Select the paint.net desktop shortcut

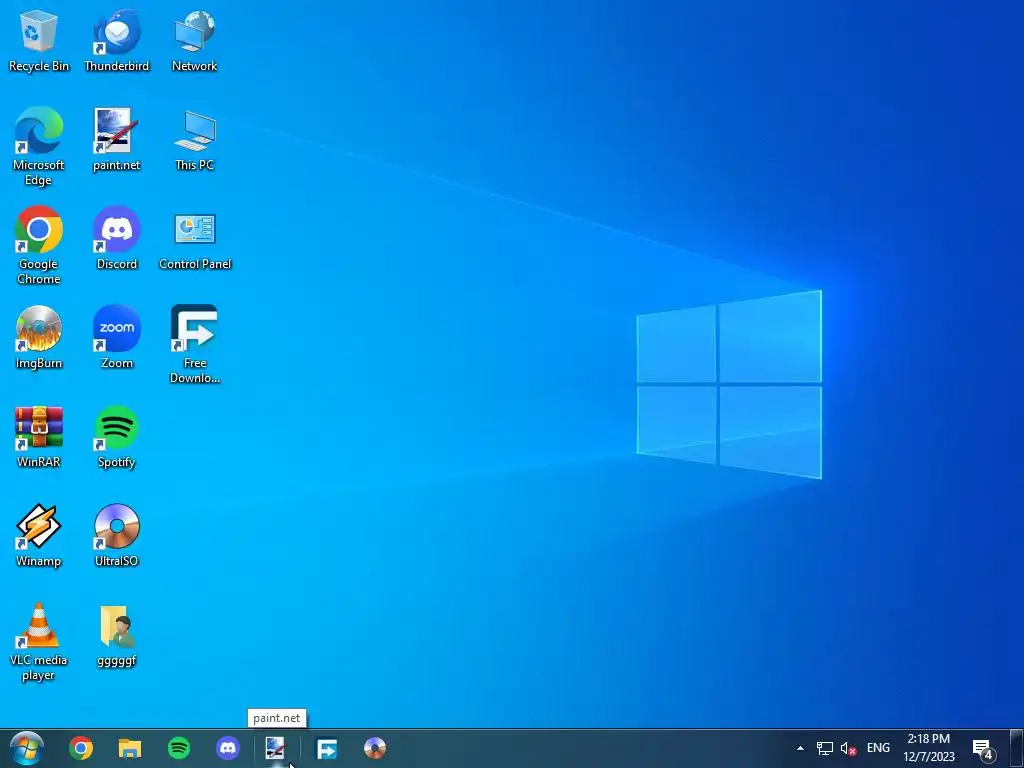[117, 140]
